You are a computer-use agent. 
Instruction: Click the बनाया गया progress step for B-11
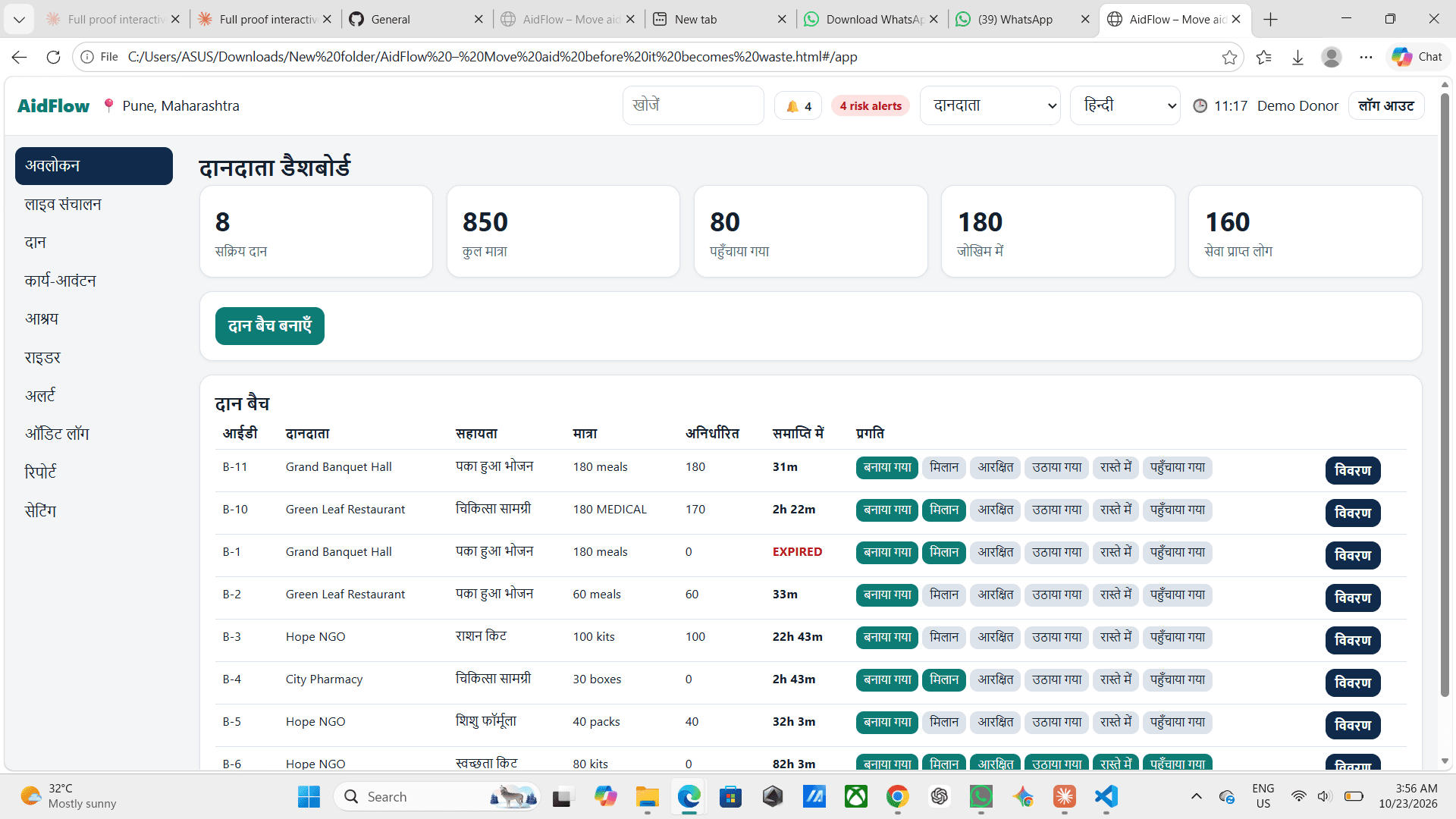pyautogui.click(x=887, y=468)
